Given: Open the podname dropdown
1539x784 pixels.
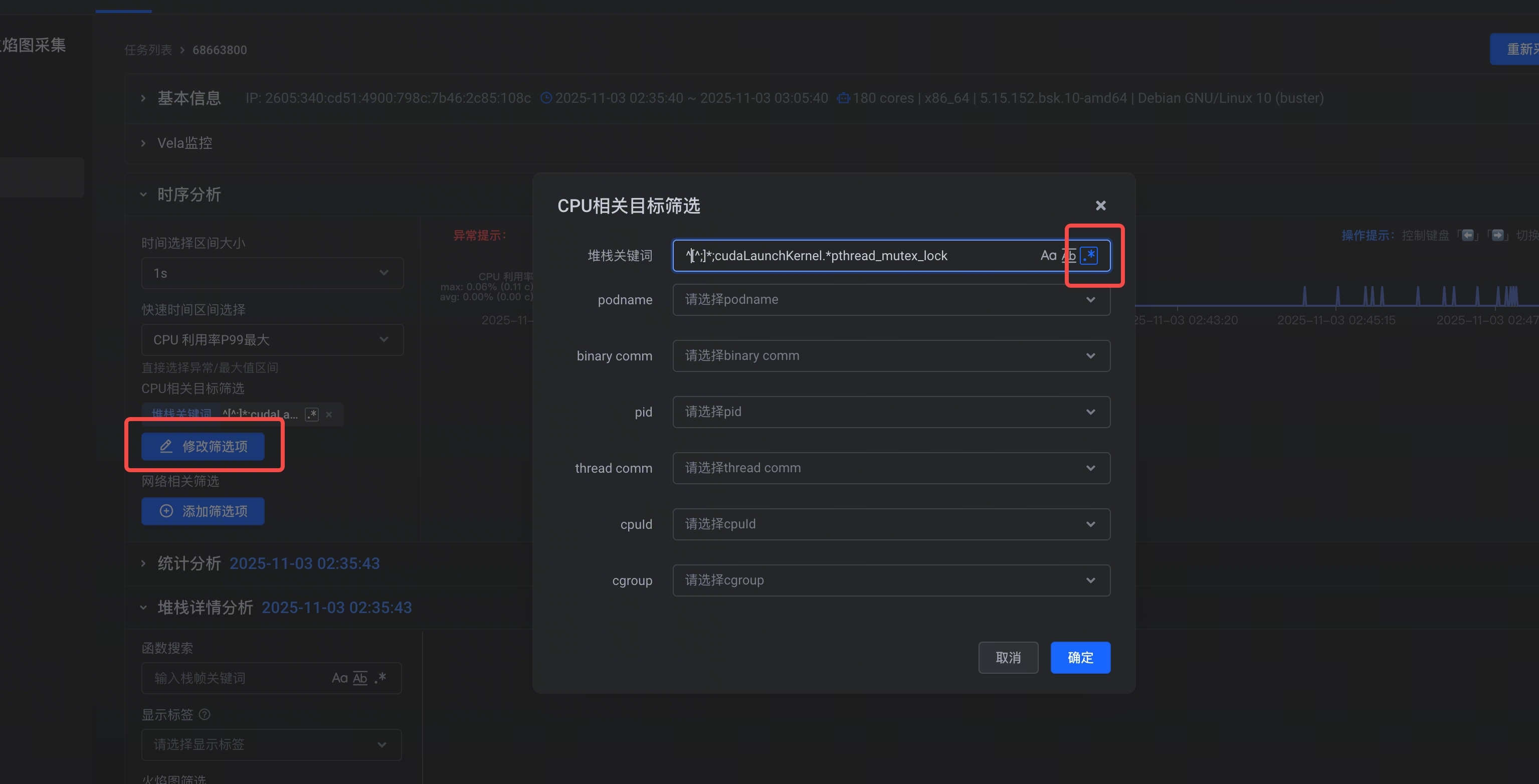Looking at the screenshot, I should (x=891, y=299).
